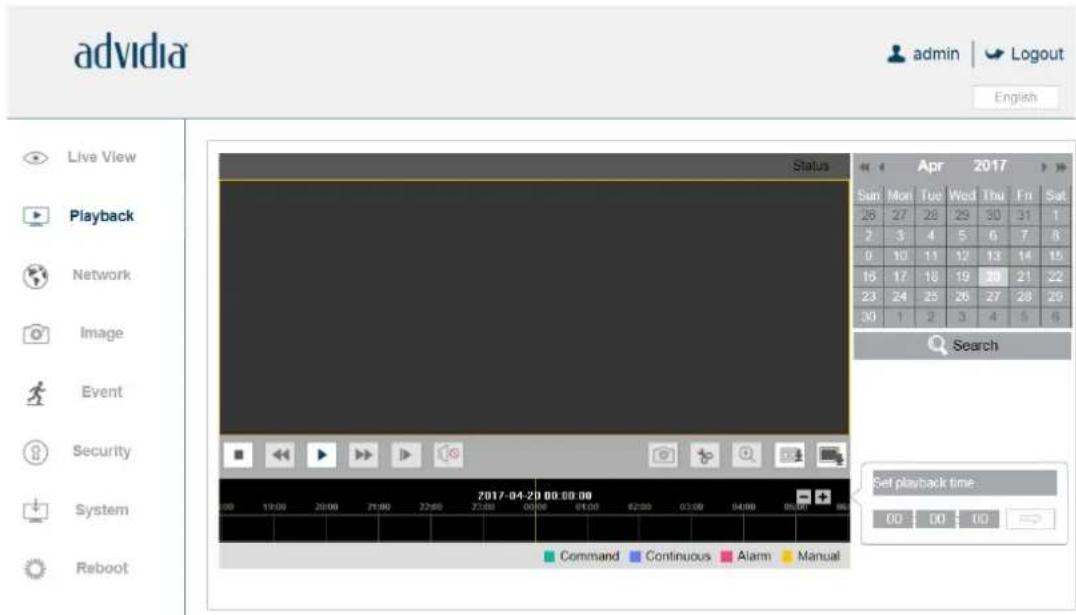The image size is (1076, 615).
Task: Click the fast forward button
Action: pos(363,454)
